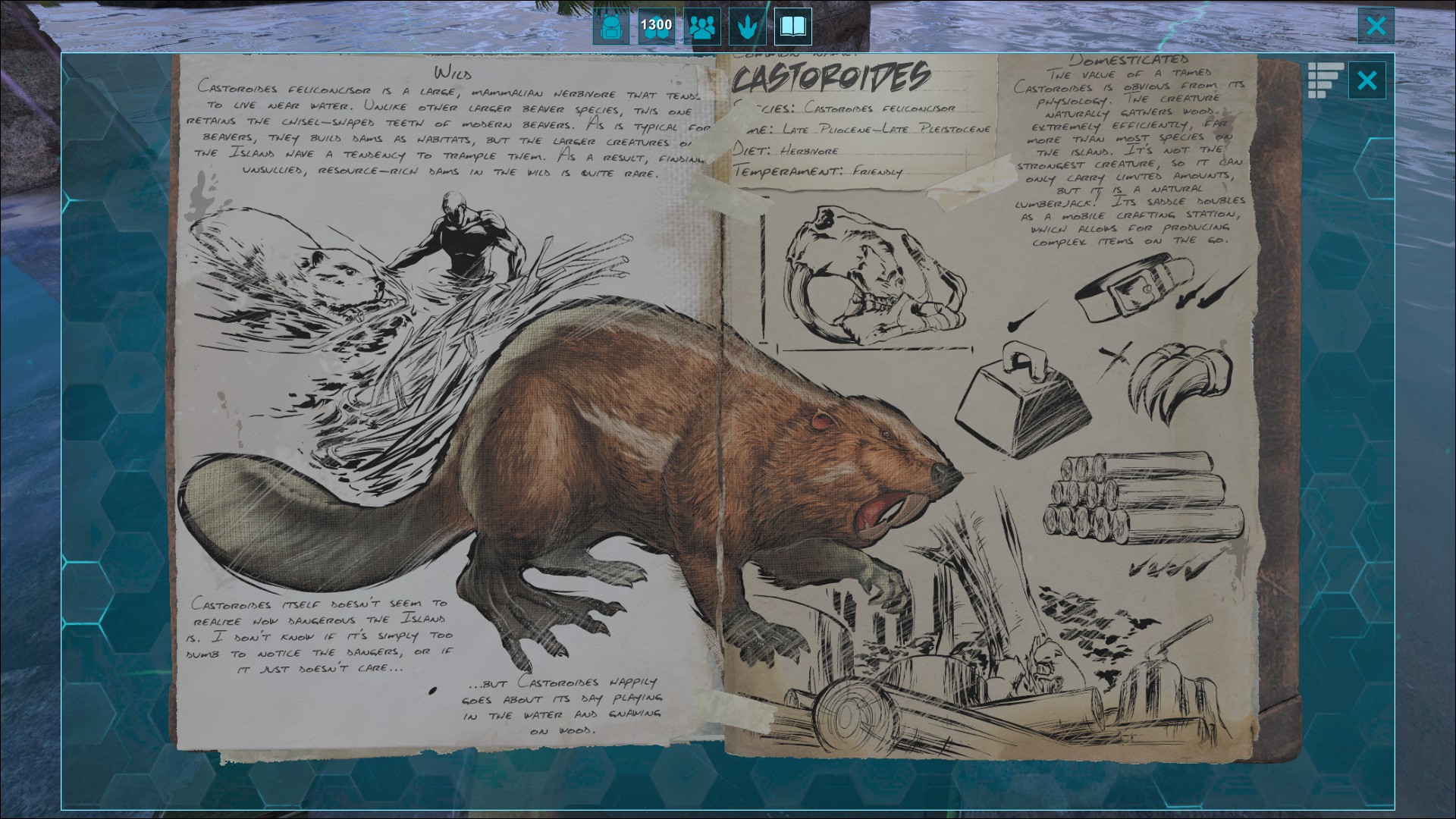Open the backpack inventory tab
This screenshot has height=819, width=1456.
pyautogui.click(x=610, y=27)
